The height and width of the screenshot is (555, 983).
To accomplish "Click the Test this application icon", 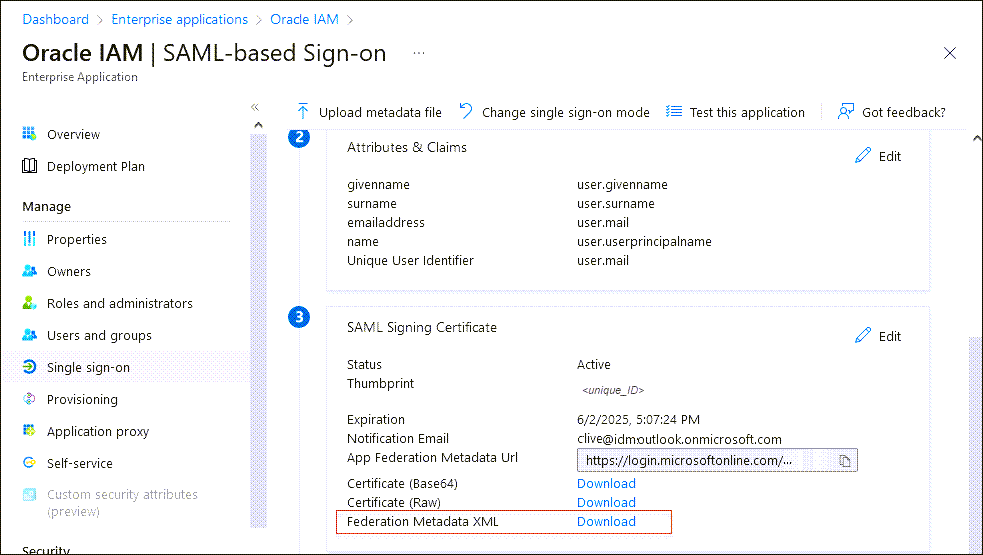I will (674, 112).
